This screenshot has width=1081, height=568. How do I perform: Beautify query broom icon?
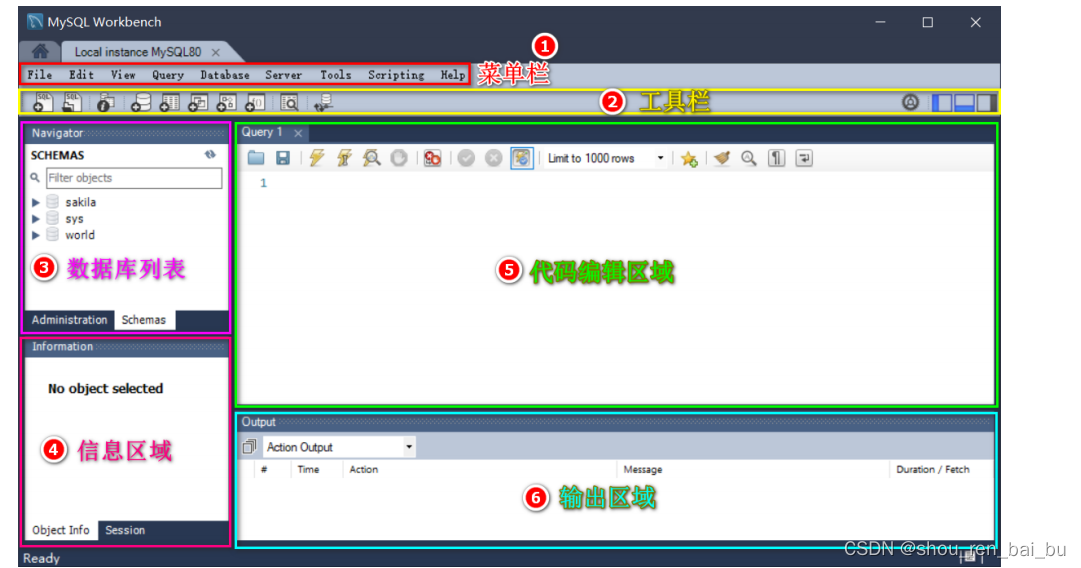pos(722,158)
